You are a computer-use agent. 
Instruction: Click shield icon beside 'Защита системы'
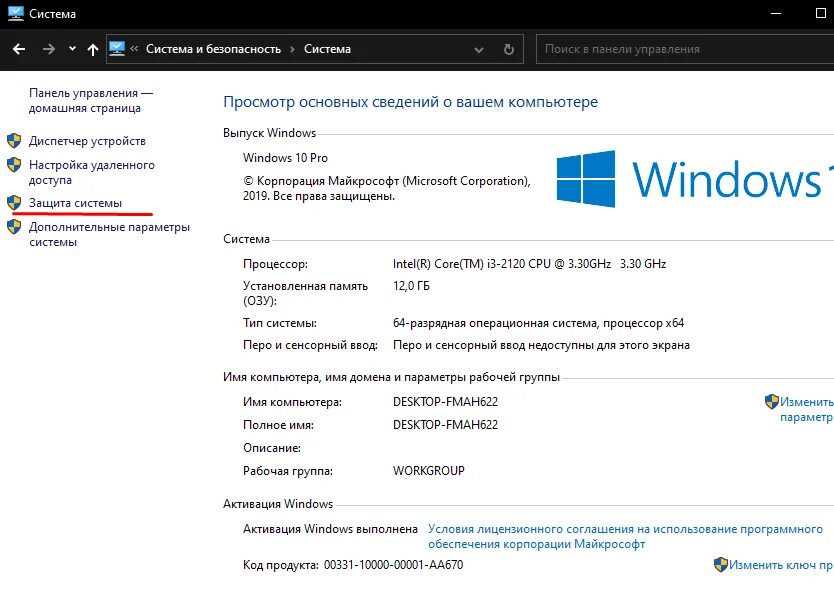(14, 203)
